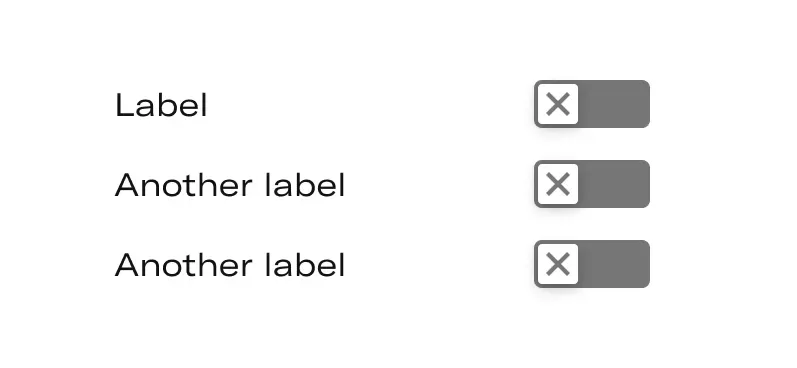797x368 pixels.
Task: Click the white thumb of the middle switch
Action: pos(558,184)
